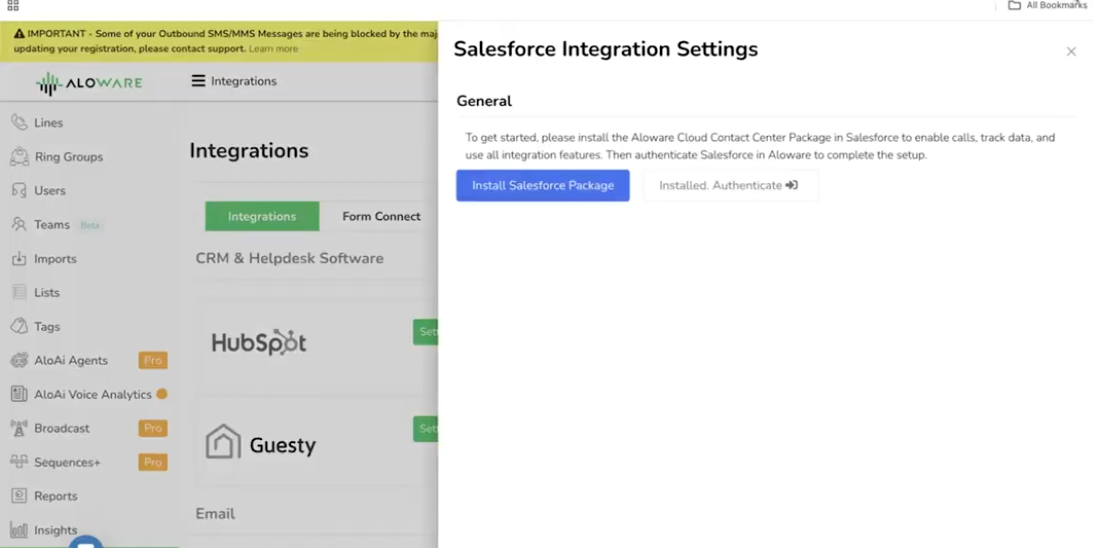This screenshot has height=548, width=1093.
Task: Click the Broadcast tower icon
Action: tap(19, 428)
